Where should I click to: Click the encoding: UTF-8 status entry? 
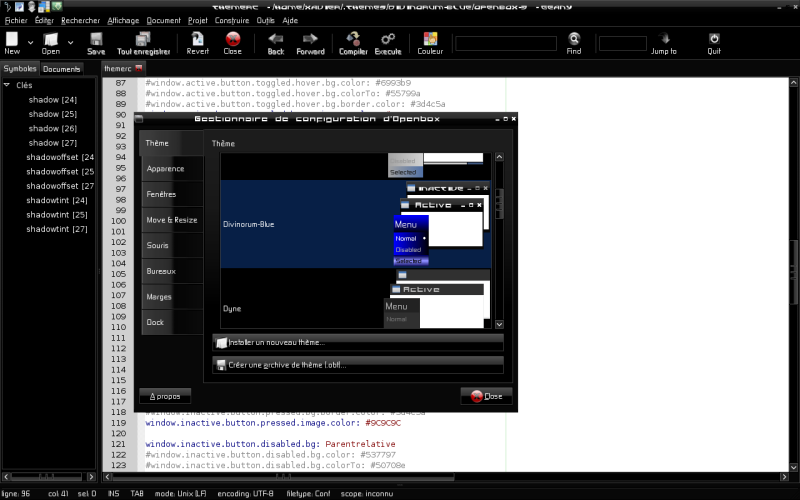(245, 493)
